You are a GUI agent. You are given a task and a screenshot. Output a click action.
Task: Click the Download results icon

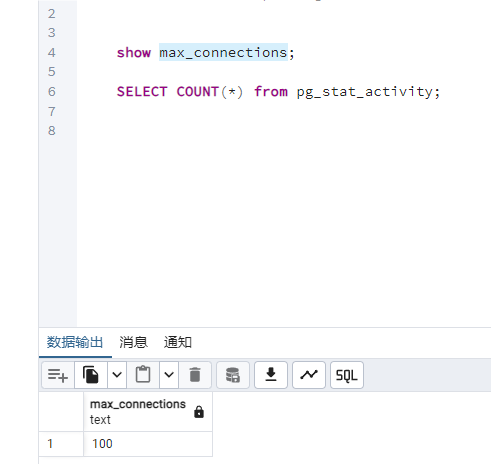(x=271, y=375)
